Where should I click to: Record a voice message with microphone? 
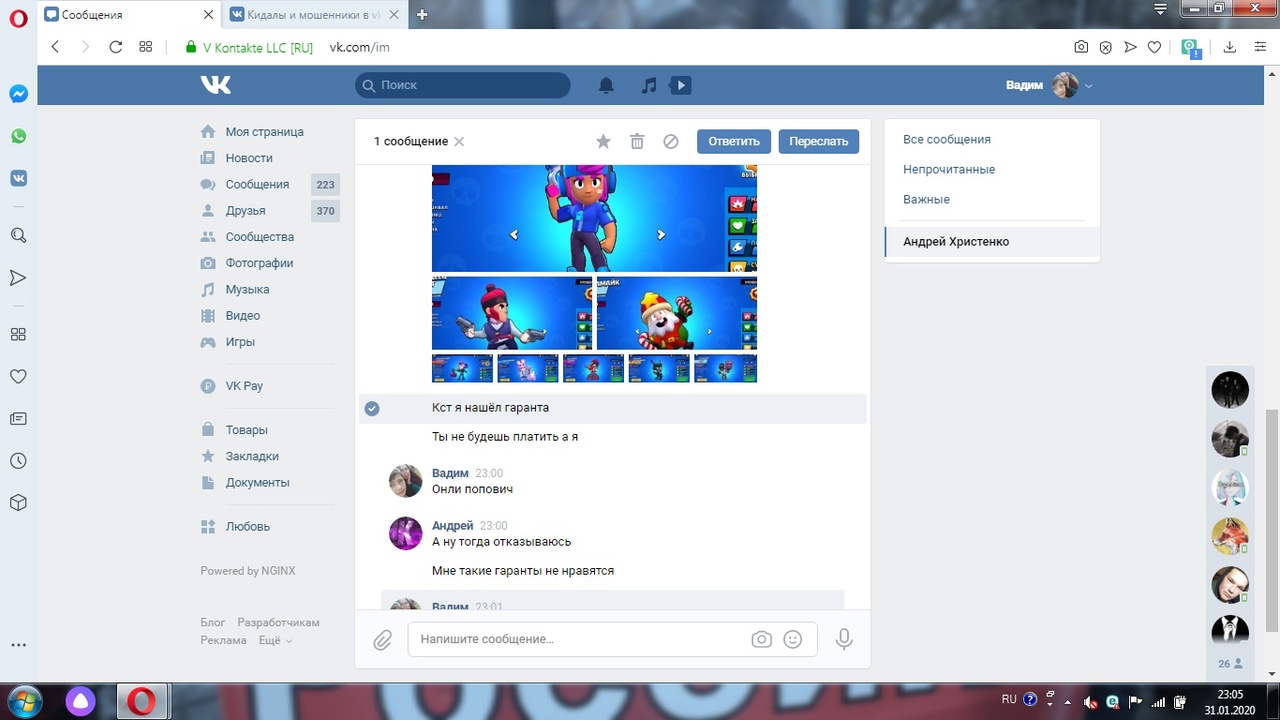pyautogui.click(x=844, y=639)
